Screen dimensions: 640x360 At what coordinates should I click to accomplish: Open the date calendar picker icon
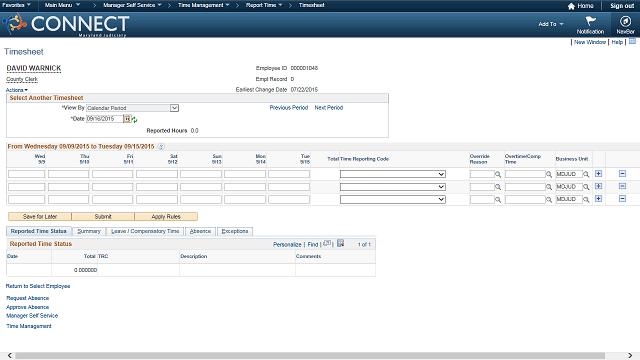pos(127,119)
